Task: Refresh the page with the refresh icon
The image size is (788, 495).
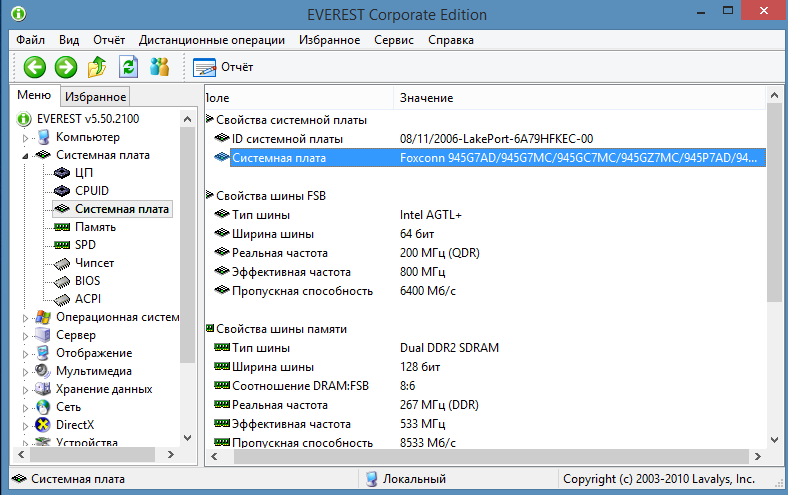Action: 128,67
